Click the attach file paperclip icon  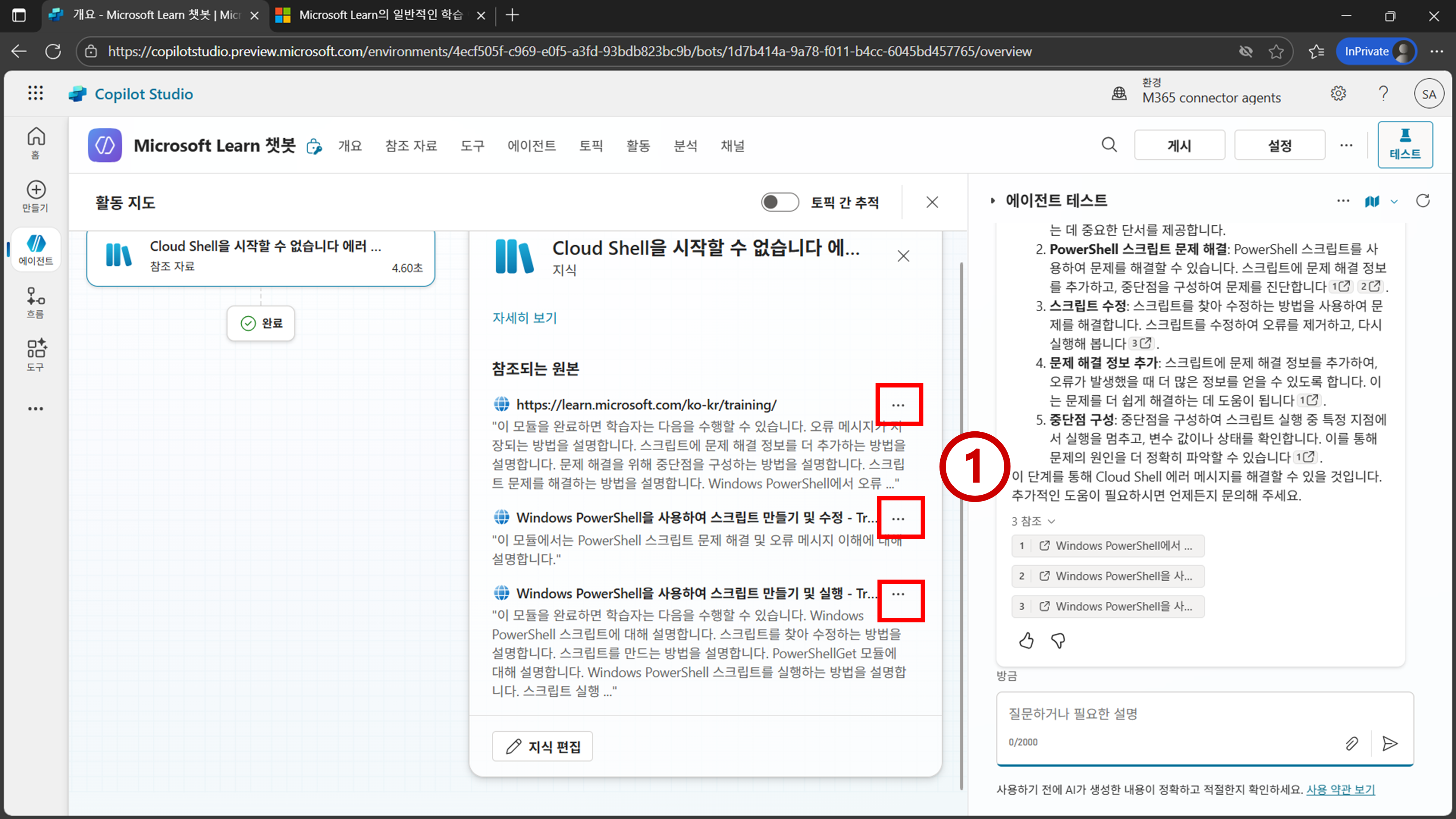pyautogui.click(x=1352, y=743)
